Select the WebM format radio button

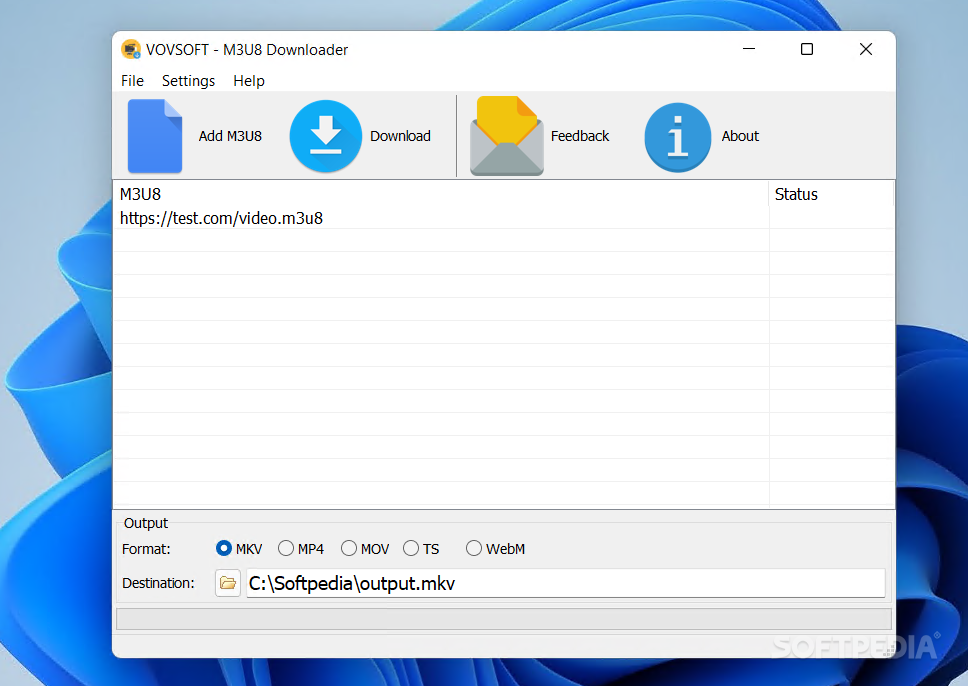click(x=474, y=548)
